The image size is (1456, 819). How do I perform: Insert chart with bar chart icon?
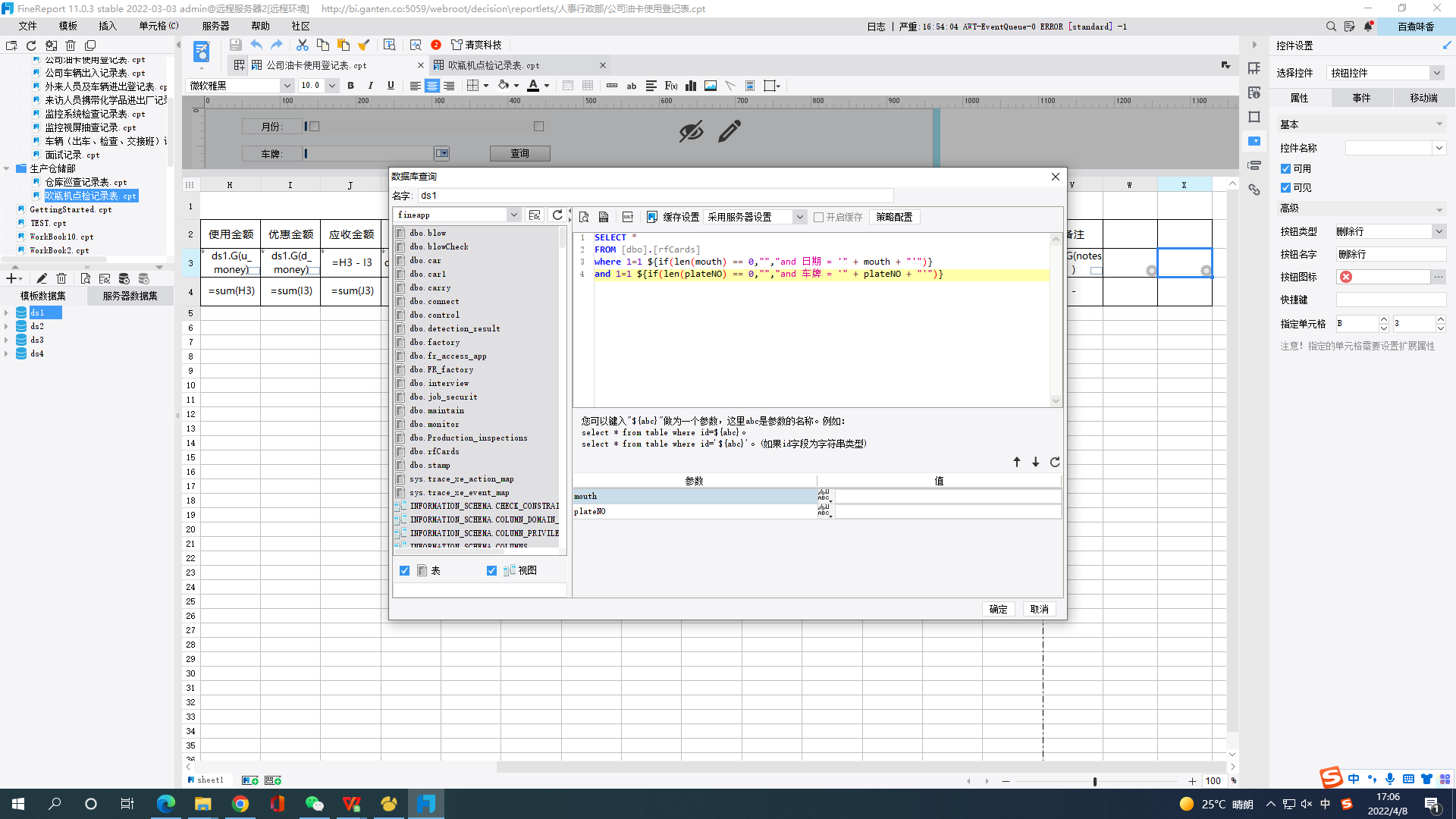tap(691, 86)
